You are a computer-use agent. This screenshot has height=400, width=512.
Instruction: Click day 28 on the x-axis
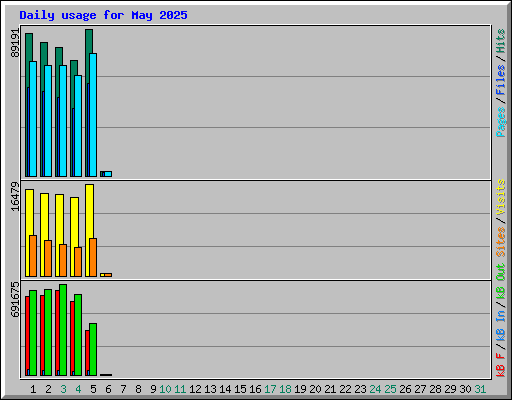(x=435, y=389)
